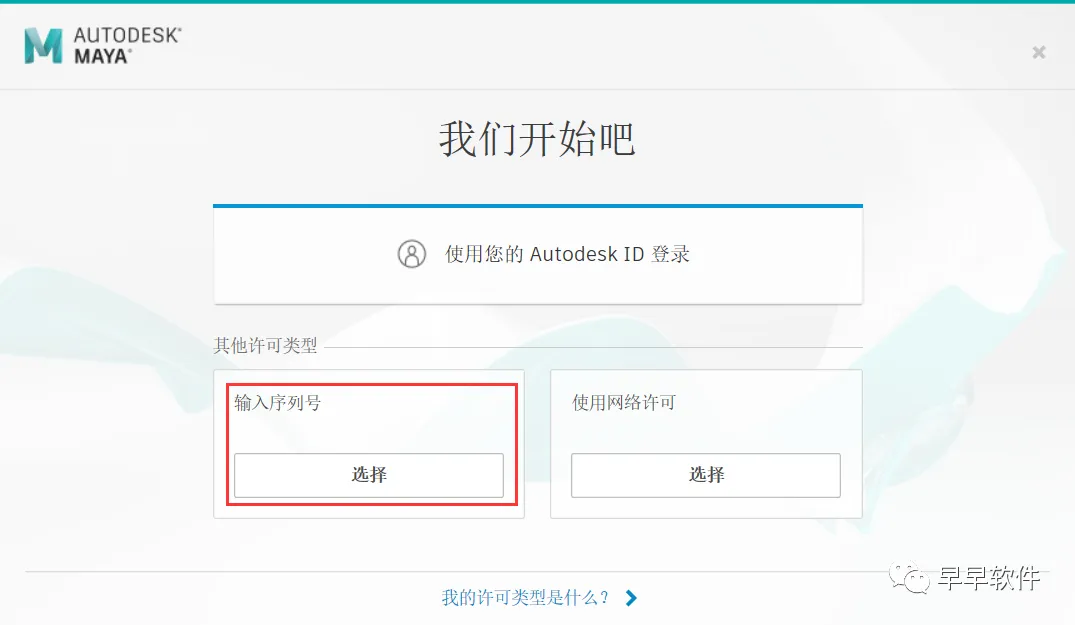1075x625 pixels.
Task: Click the AUTODESK MAYA brand text
Action: [x=128, y=46]
